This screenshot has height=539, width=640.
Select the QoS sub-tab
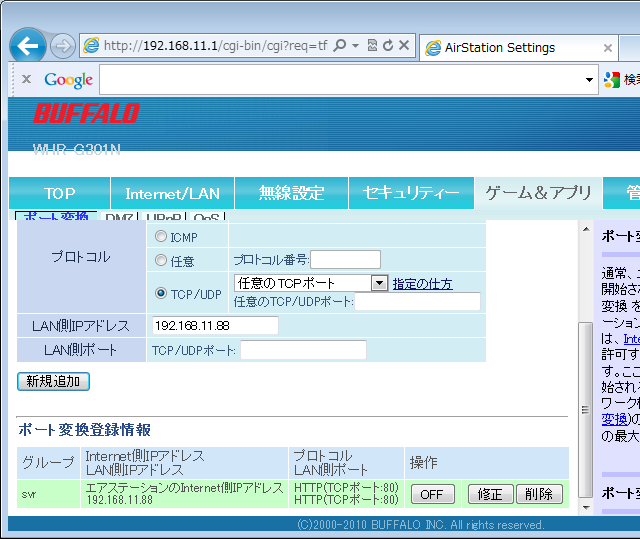point(207,216)
